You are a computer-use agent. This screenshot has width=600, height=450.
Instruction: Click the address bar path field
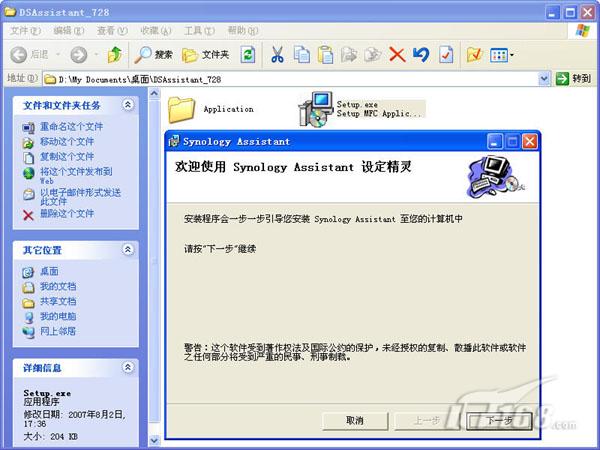tap(291, 80)
